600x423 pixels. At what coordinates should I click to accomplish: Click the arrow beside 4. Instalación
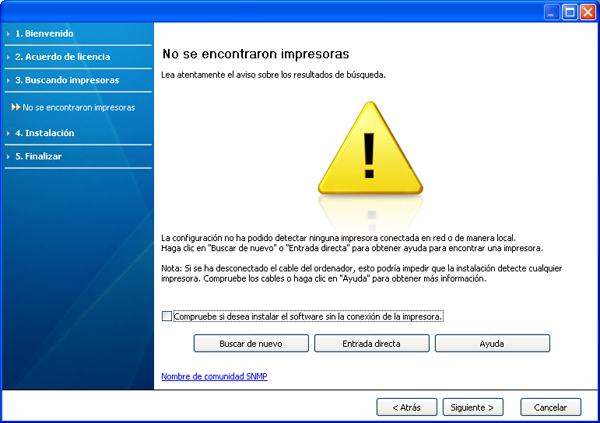8,134
